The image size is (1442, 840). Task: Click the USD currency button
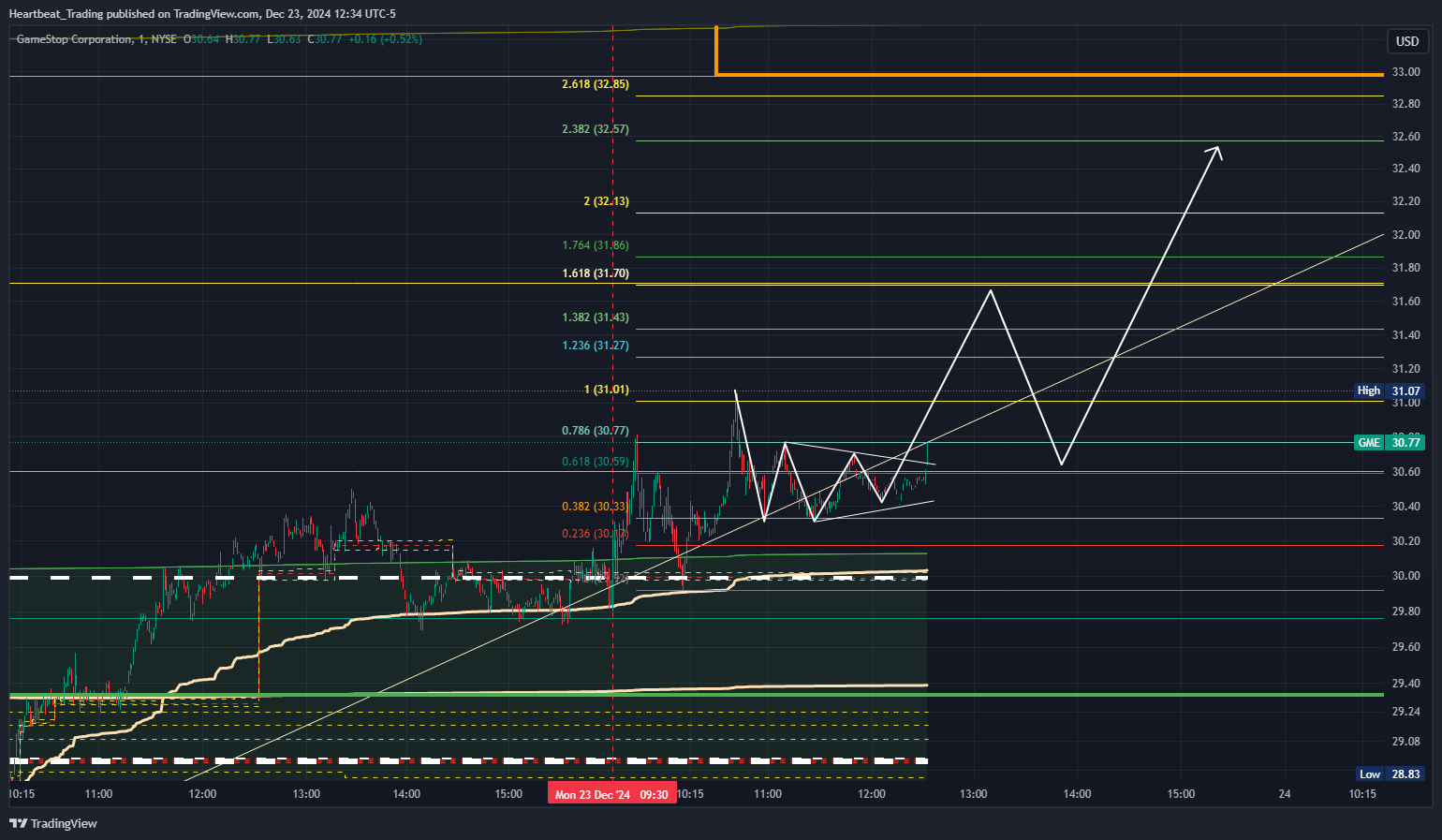click(x=1407, y=41)
